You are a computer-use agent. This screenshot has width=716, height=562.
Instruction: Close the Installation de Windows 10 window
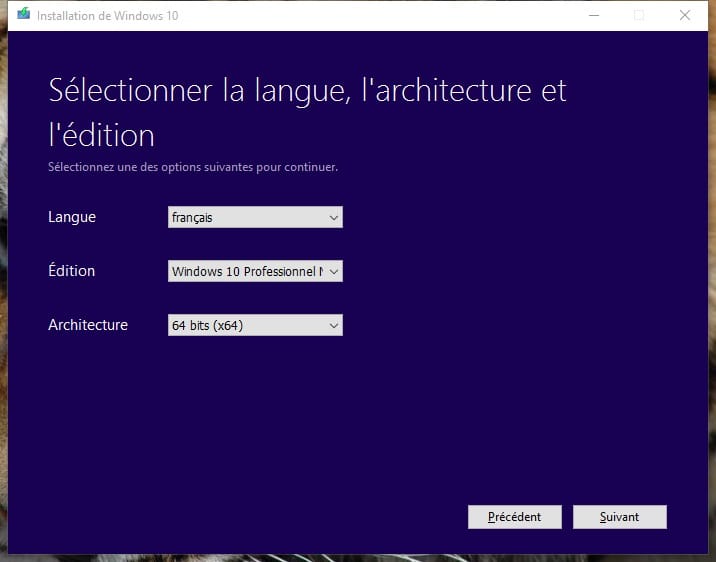tap(684, 16)
